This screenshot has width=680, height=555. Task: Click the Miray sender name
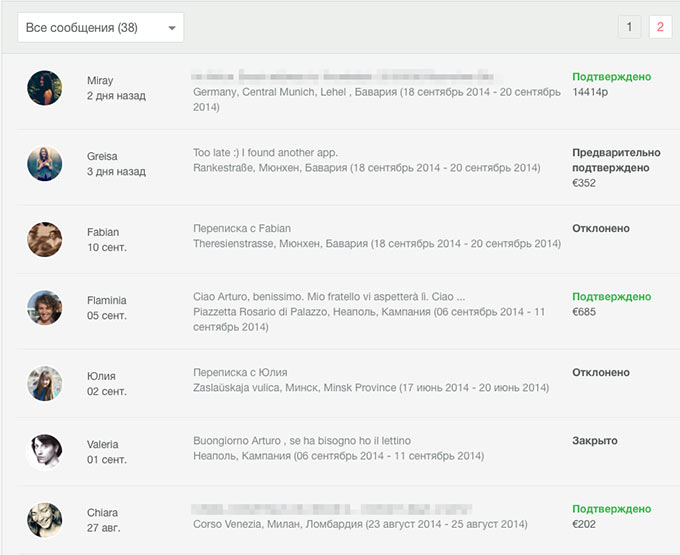coord(100,80)
